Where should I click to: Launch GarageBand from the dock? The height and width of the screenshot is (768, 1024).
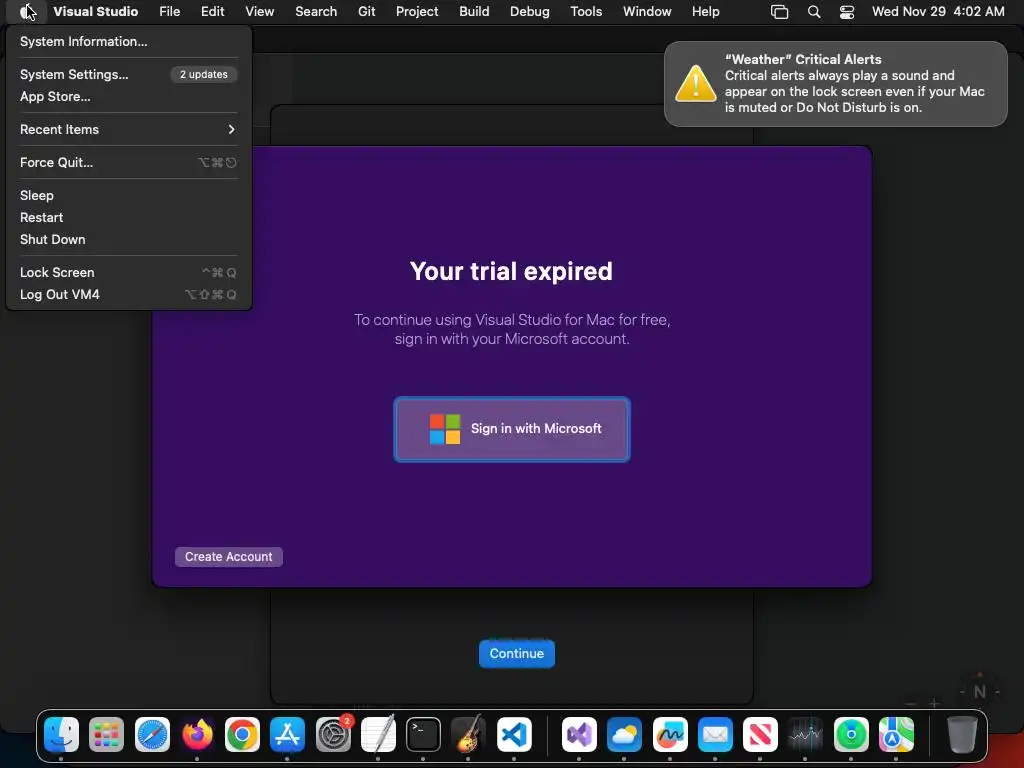(x=468, y=735)
